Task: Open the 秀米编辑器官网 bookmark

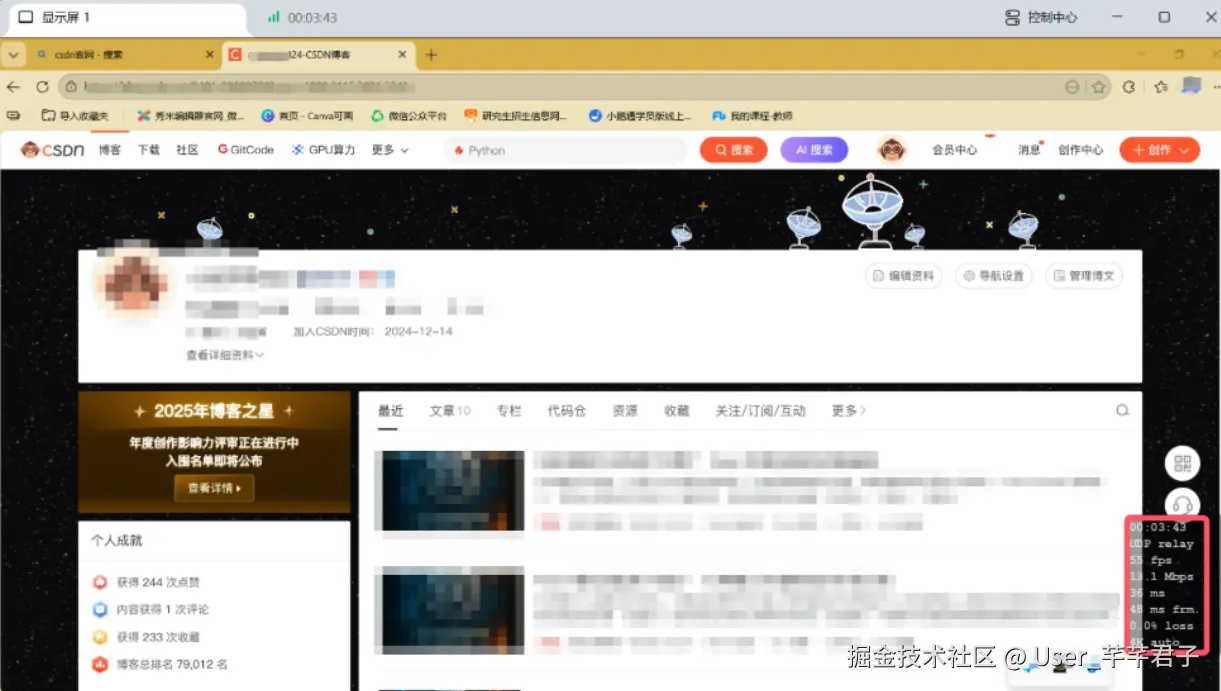Action: coord(191,116)
